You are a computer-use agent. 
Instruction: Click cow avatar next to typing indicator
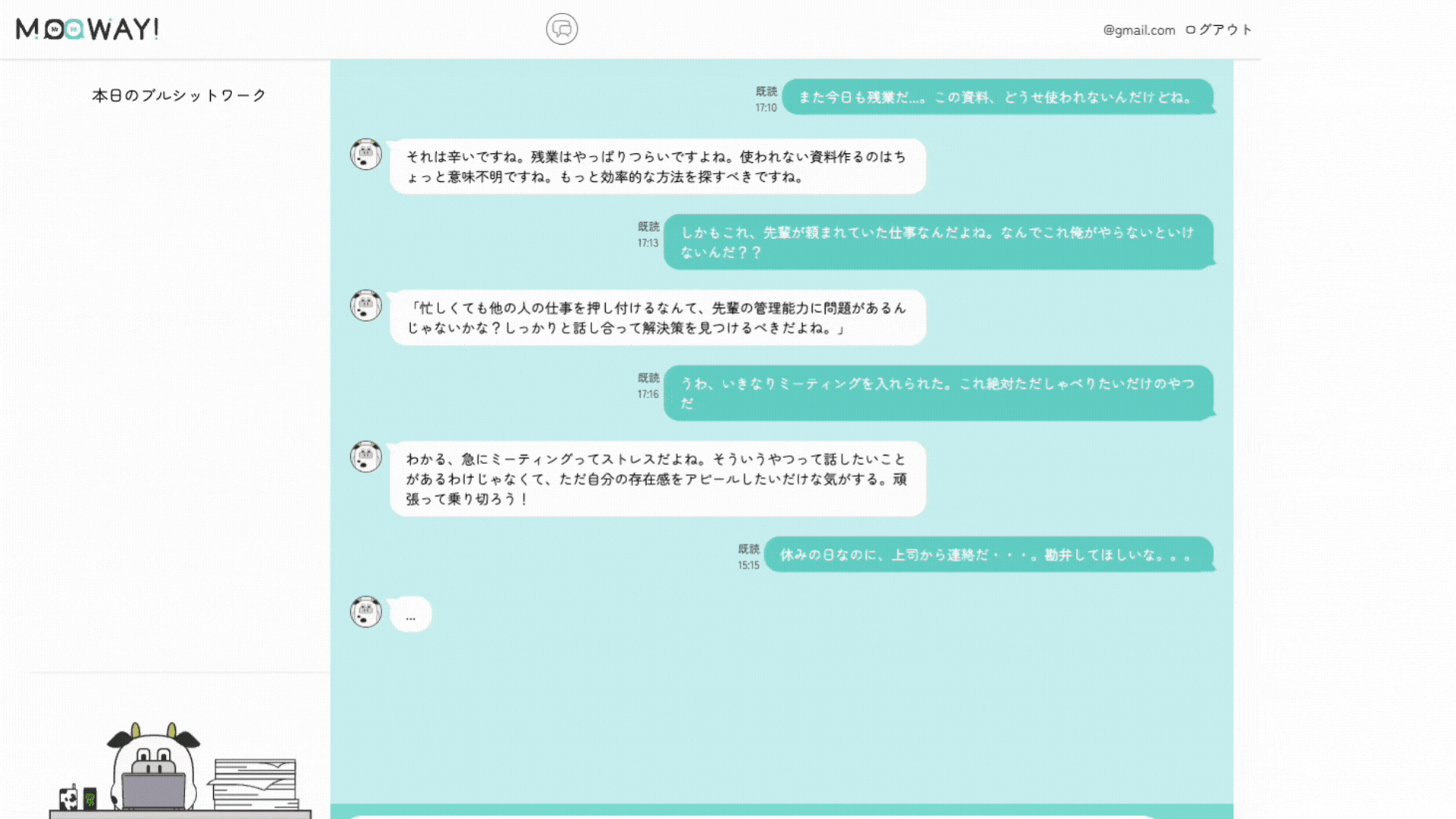click(x=366, y=612)
